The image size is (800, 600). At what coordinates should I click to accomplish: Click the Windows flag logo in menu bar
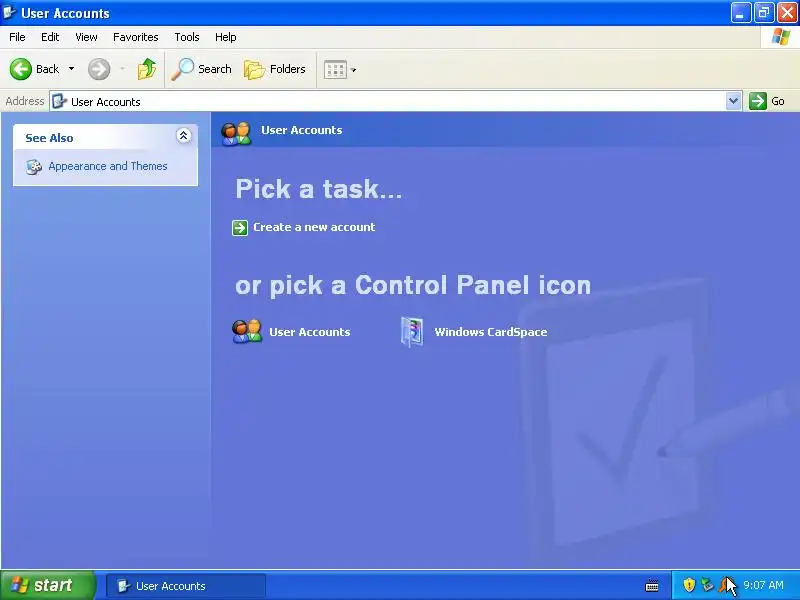781,37
